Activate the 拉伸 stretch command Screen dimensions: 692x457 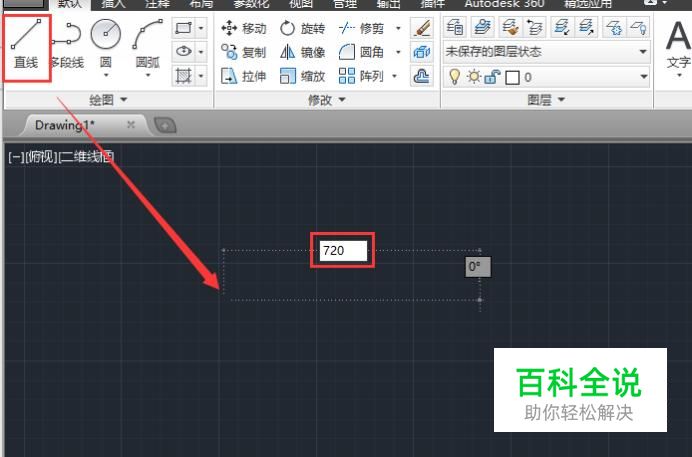(x=244, y=76)
